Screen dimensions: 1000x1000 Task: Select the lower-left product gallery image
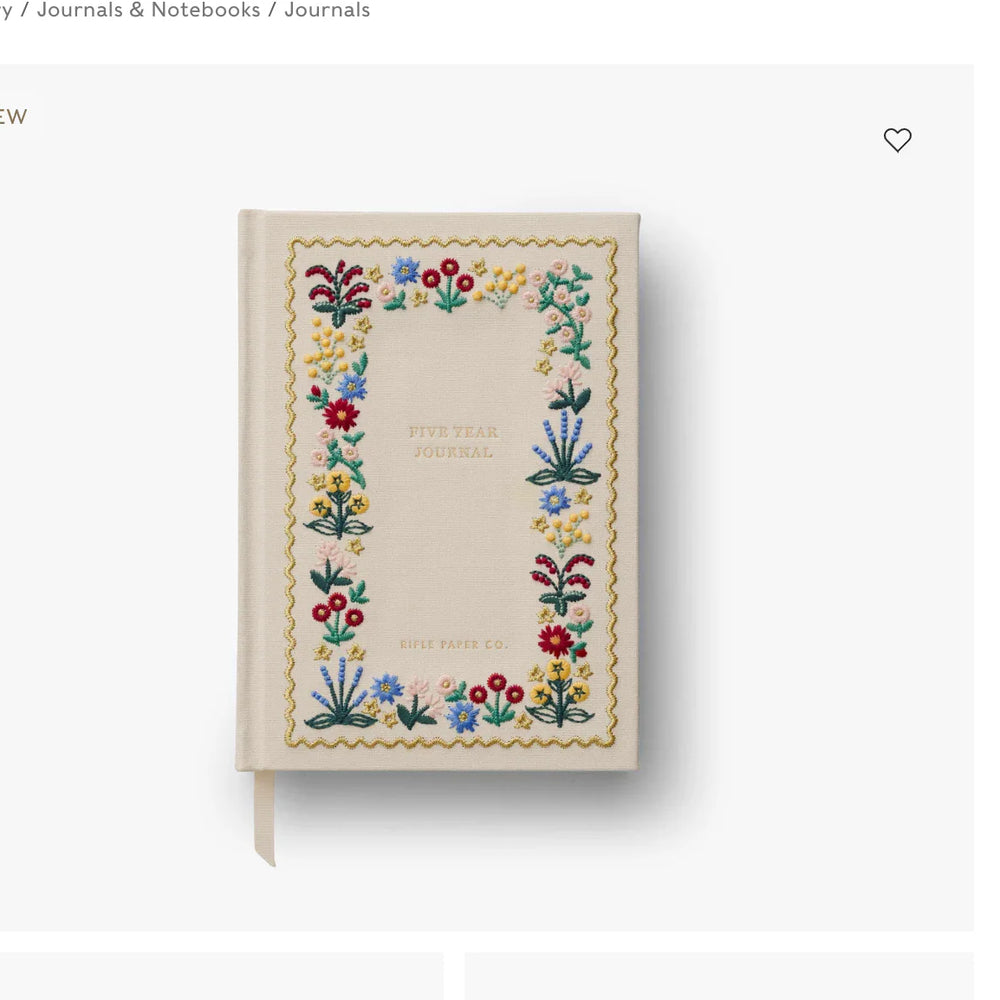point(221,976)
